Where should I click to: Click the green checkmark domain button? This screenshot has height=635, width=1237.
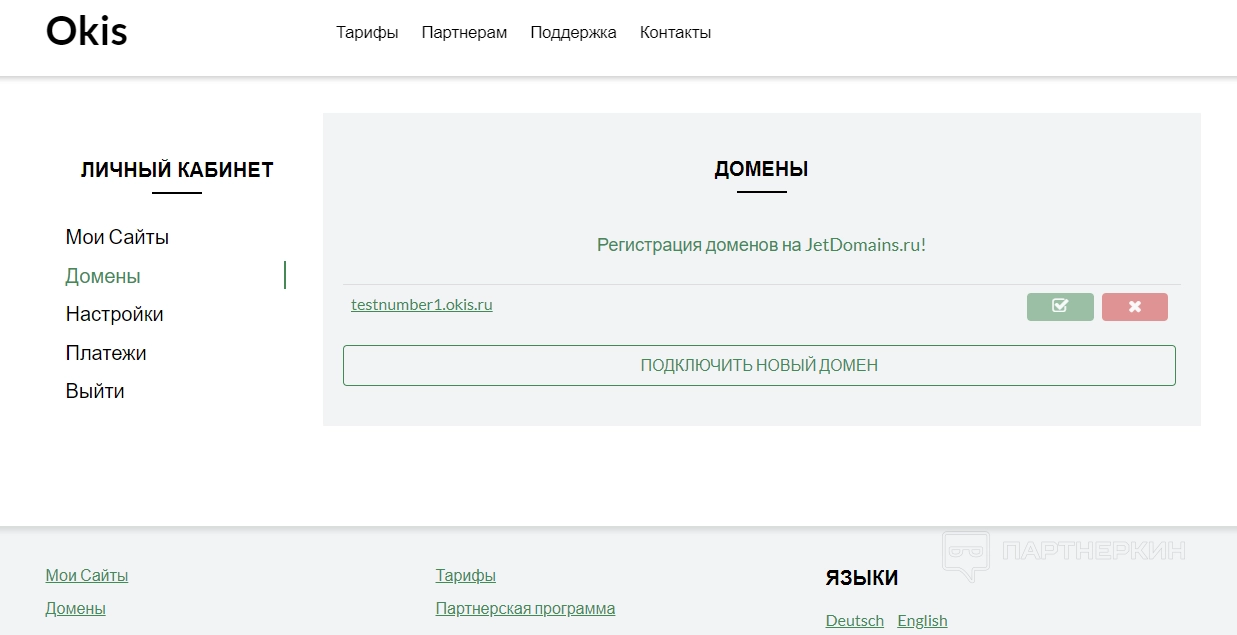[1060, 307]
